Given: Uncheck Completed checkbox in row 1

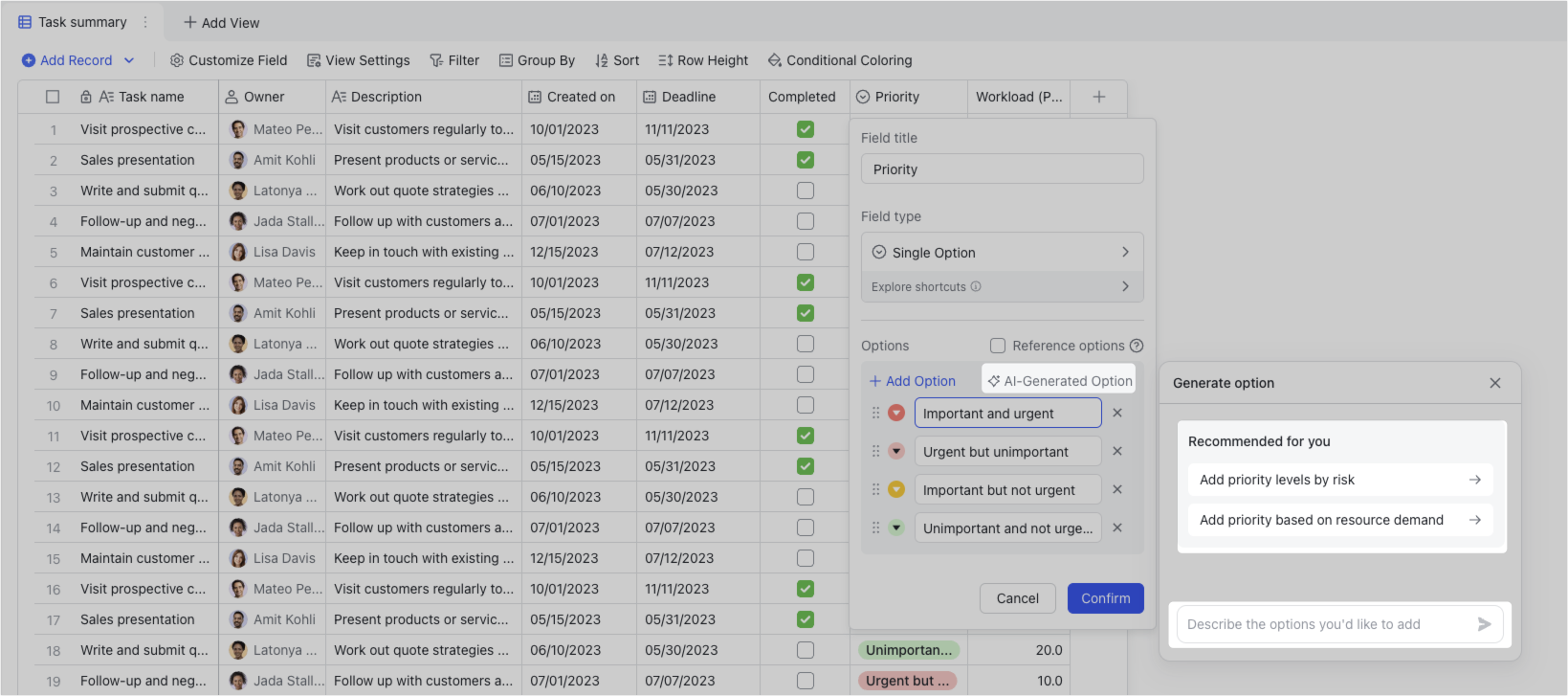Looking at the screenshot, I should coord(806,129).
